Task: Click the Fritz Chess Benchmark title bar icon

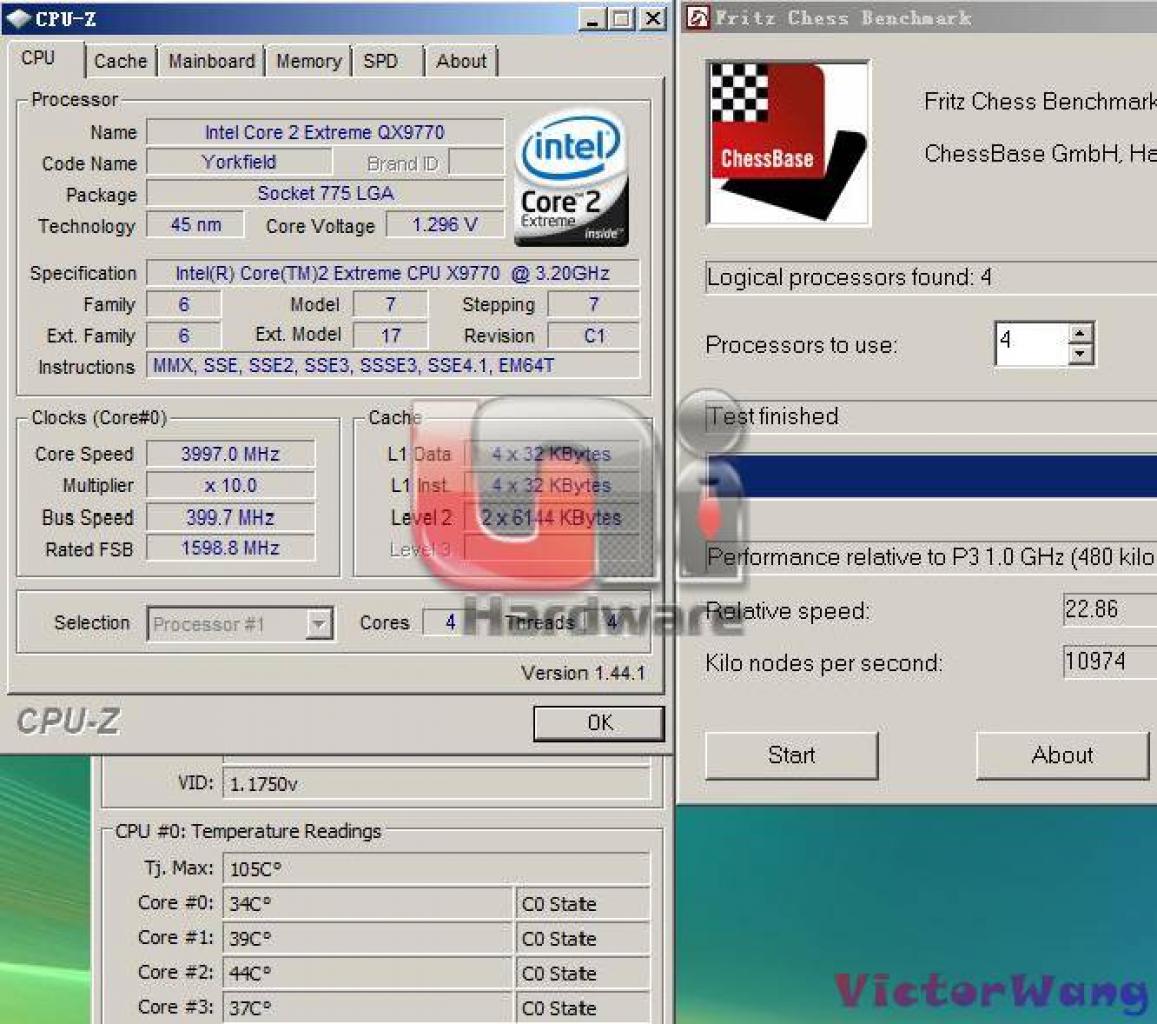Action: pos(697,17)
